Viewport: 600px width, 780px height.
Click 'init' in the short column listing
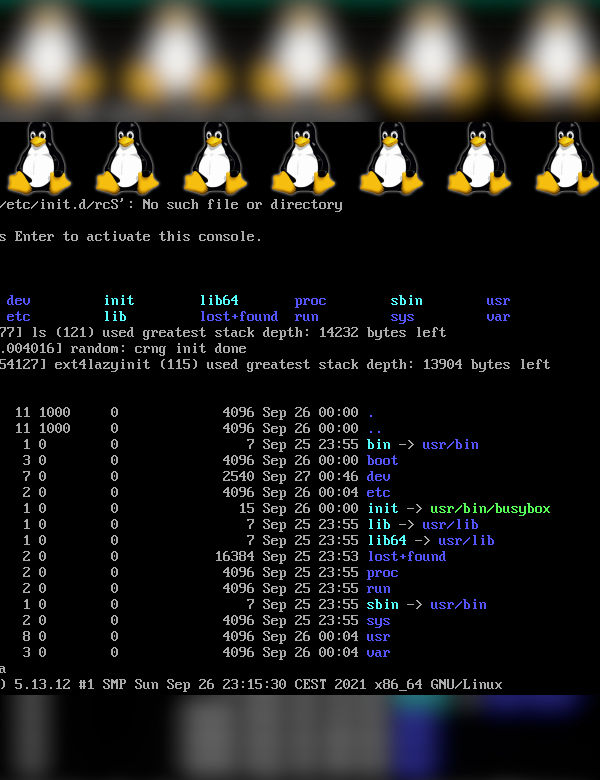[119, 300]
